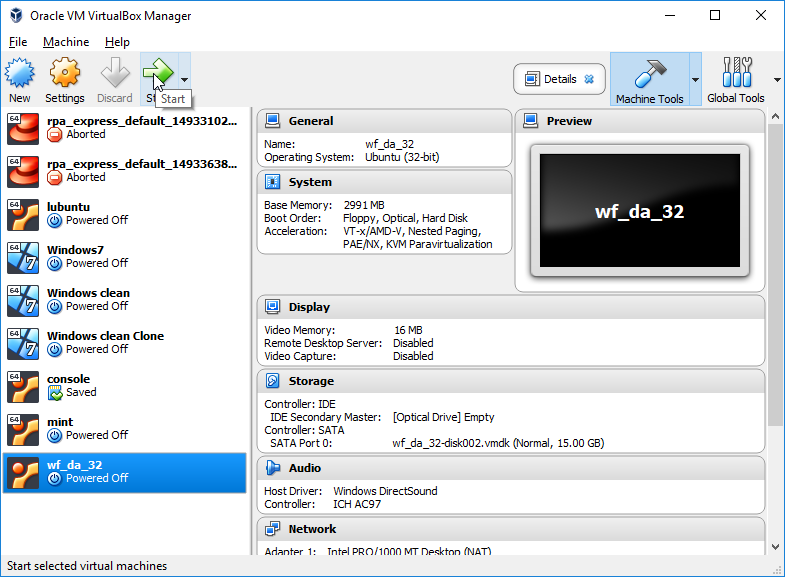Click the Storage section disk icon

[x=272, y=381]
